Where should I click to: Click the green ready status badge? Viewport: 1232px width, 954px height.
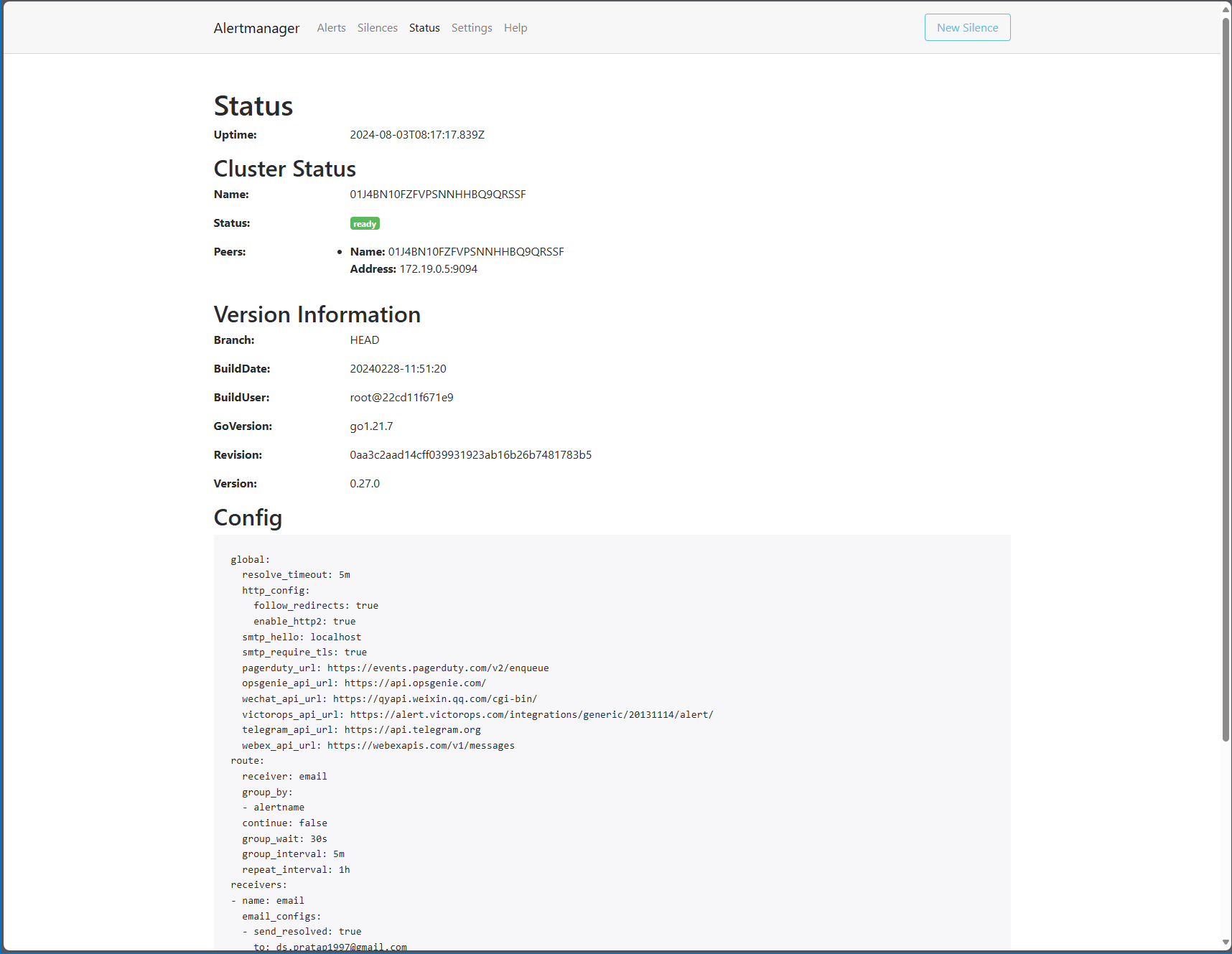pos(365,224)
